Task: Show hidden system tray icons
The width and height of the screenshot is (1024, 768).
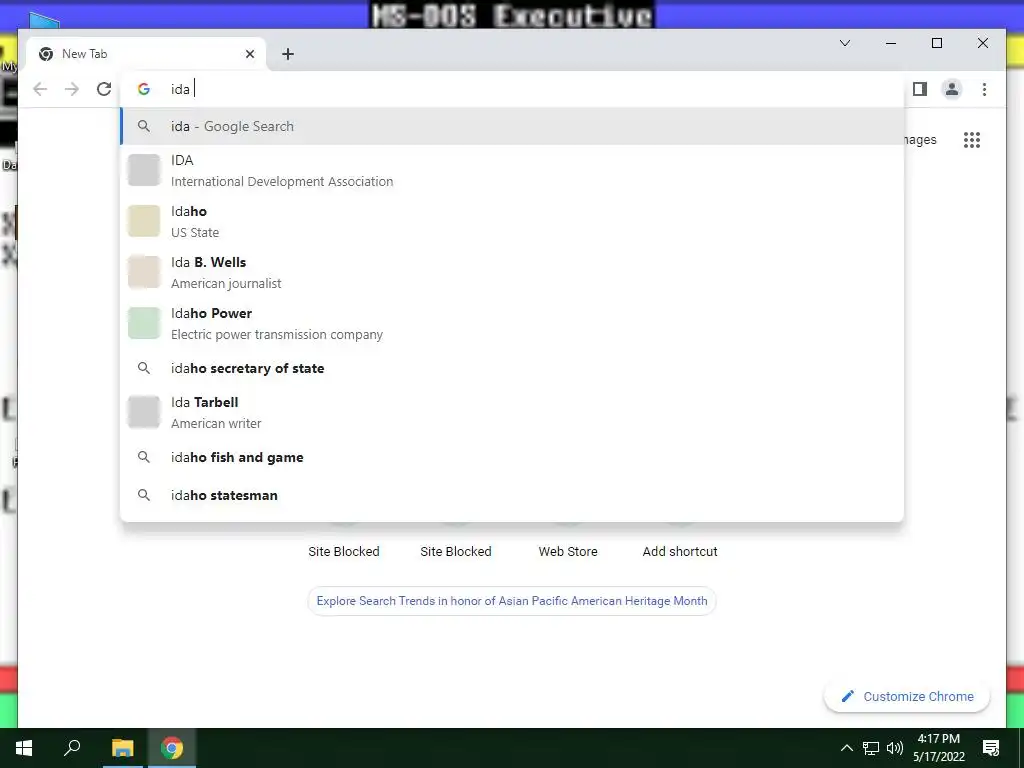Action: 846,748
